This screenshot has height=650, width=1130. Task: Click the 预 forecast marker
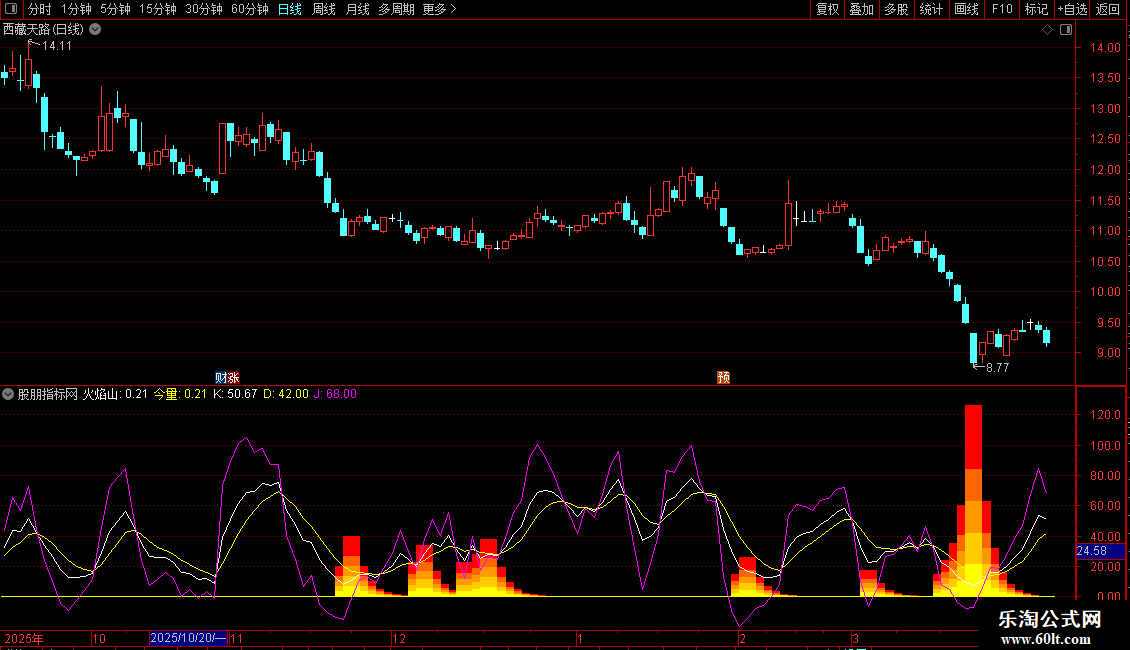click(x=724, y=378)
